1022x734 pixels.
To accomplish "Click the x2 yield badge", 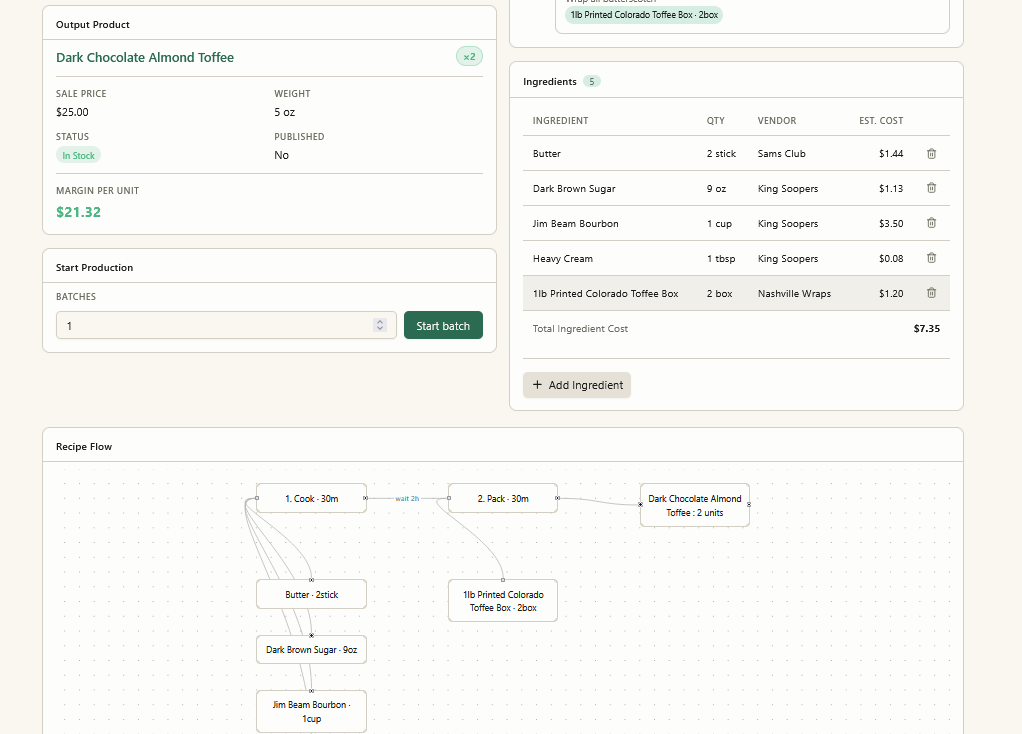I will point(469,57).
